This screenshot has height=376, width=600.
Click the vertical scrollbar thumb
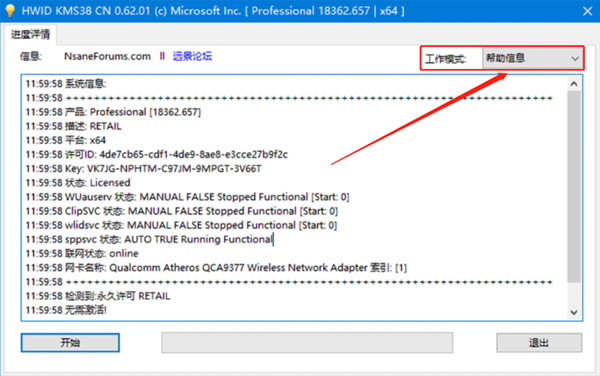[574, 187]
